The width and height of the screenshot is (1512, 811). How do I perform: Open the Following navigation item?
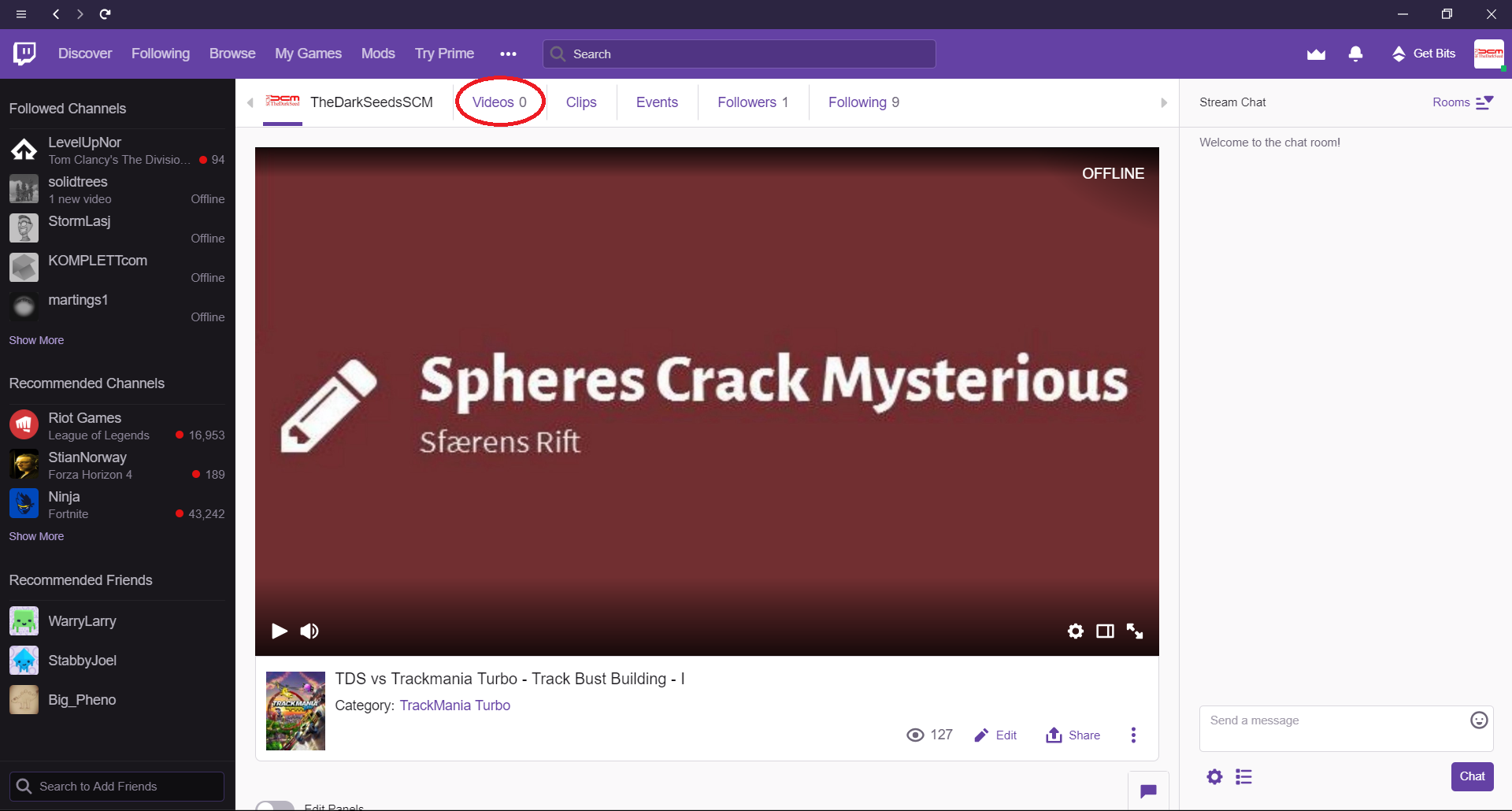pyautogui.click(x=161, y=54)
